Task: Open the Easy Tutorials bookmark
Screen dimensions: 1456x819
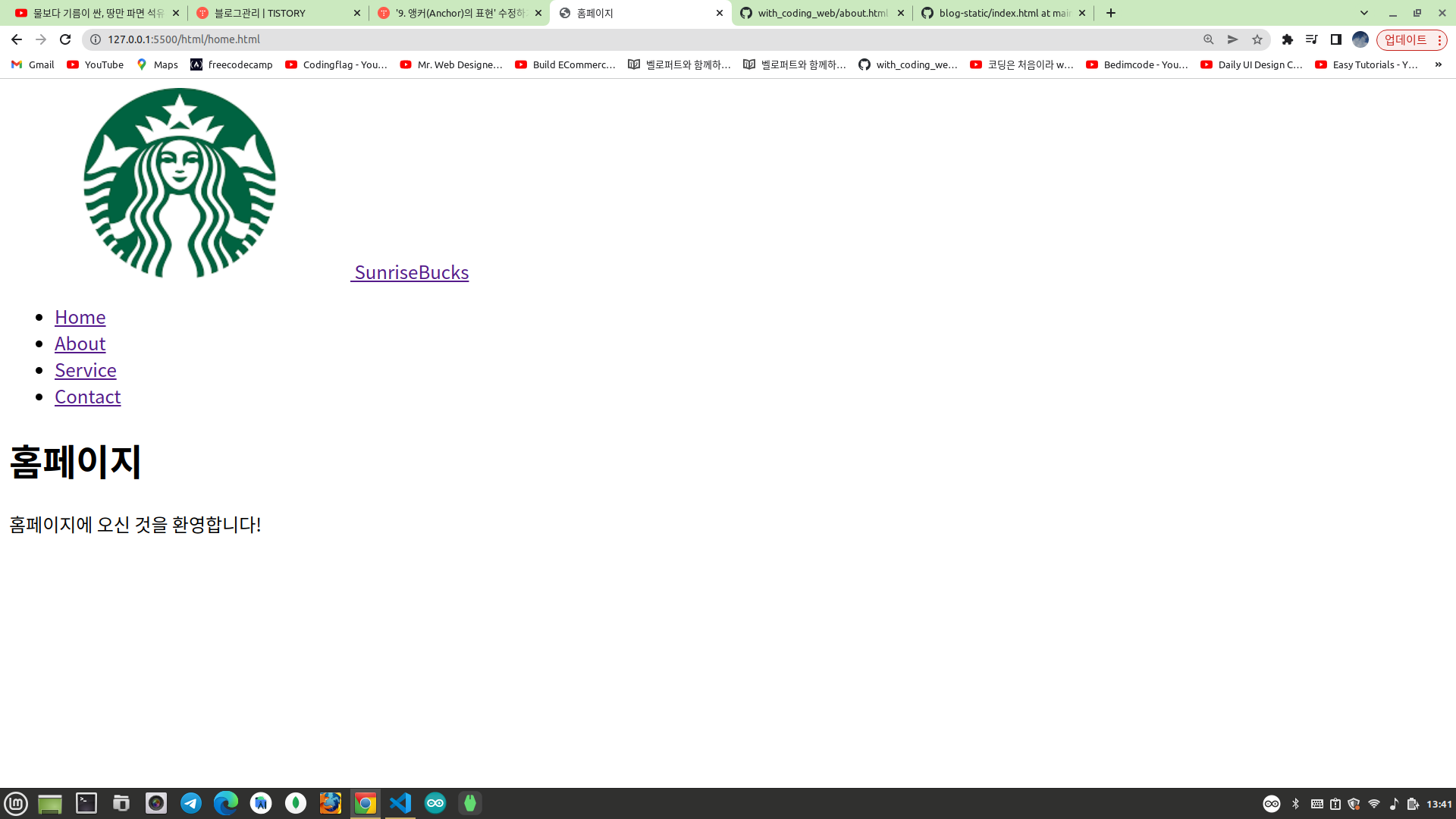Action: 1367,64
